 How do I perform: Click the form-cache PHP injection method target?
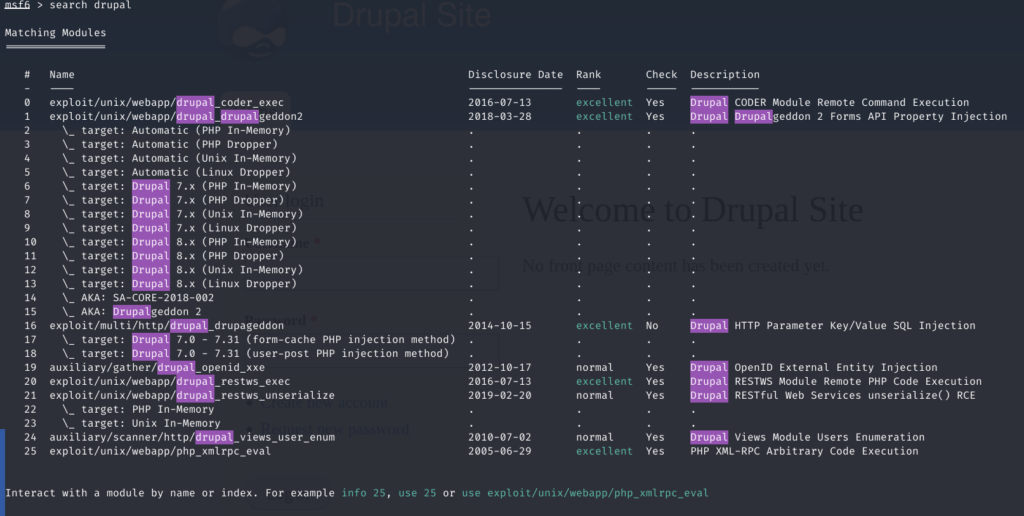259,340
